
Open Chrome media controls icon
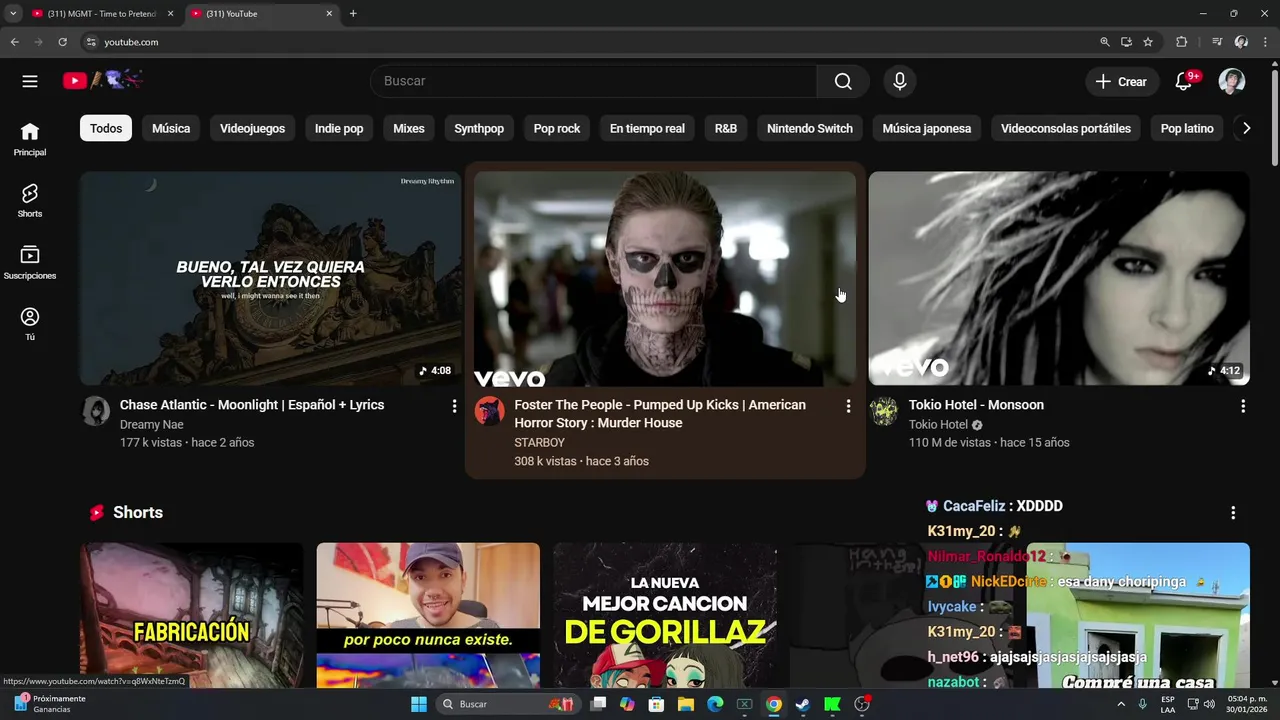(1217, 42)
